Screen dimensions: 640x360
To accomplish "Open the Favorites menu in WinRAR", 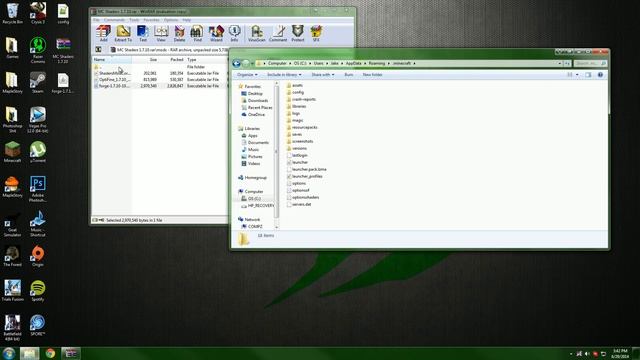I will (x=151, y=20).
